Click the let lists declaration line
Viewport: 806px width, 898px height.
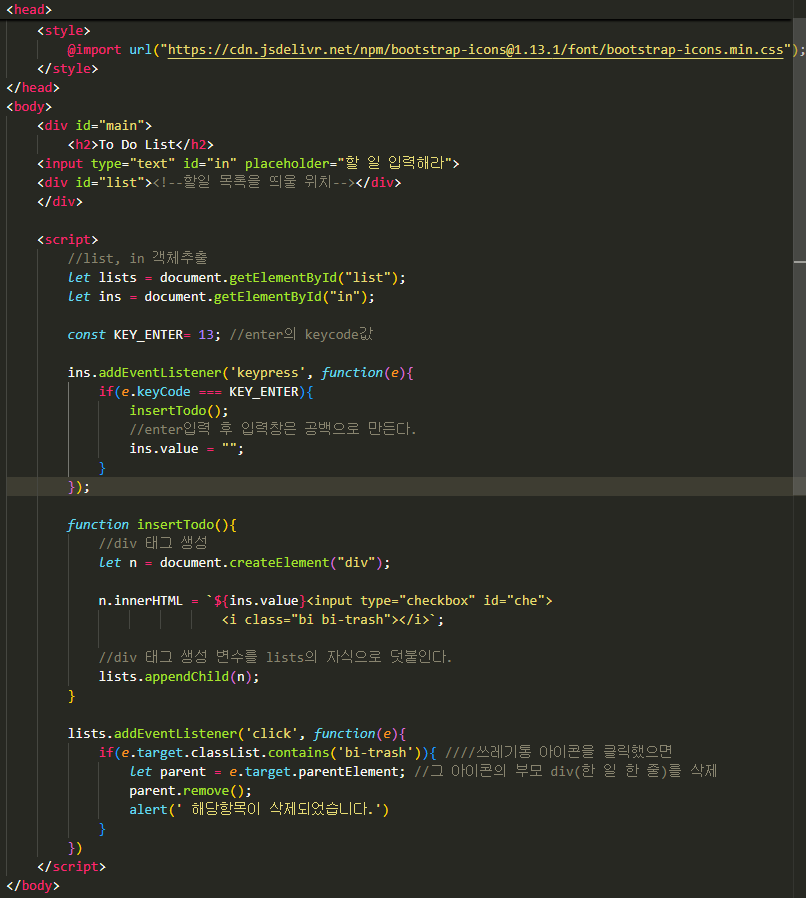(x=237, y=278)
